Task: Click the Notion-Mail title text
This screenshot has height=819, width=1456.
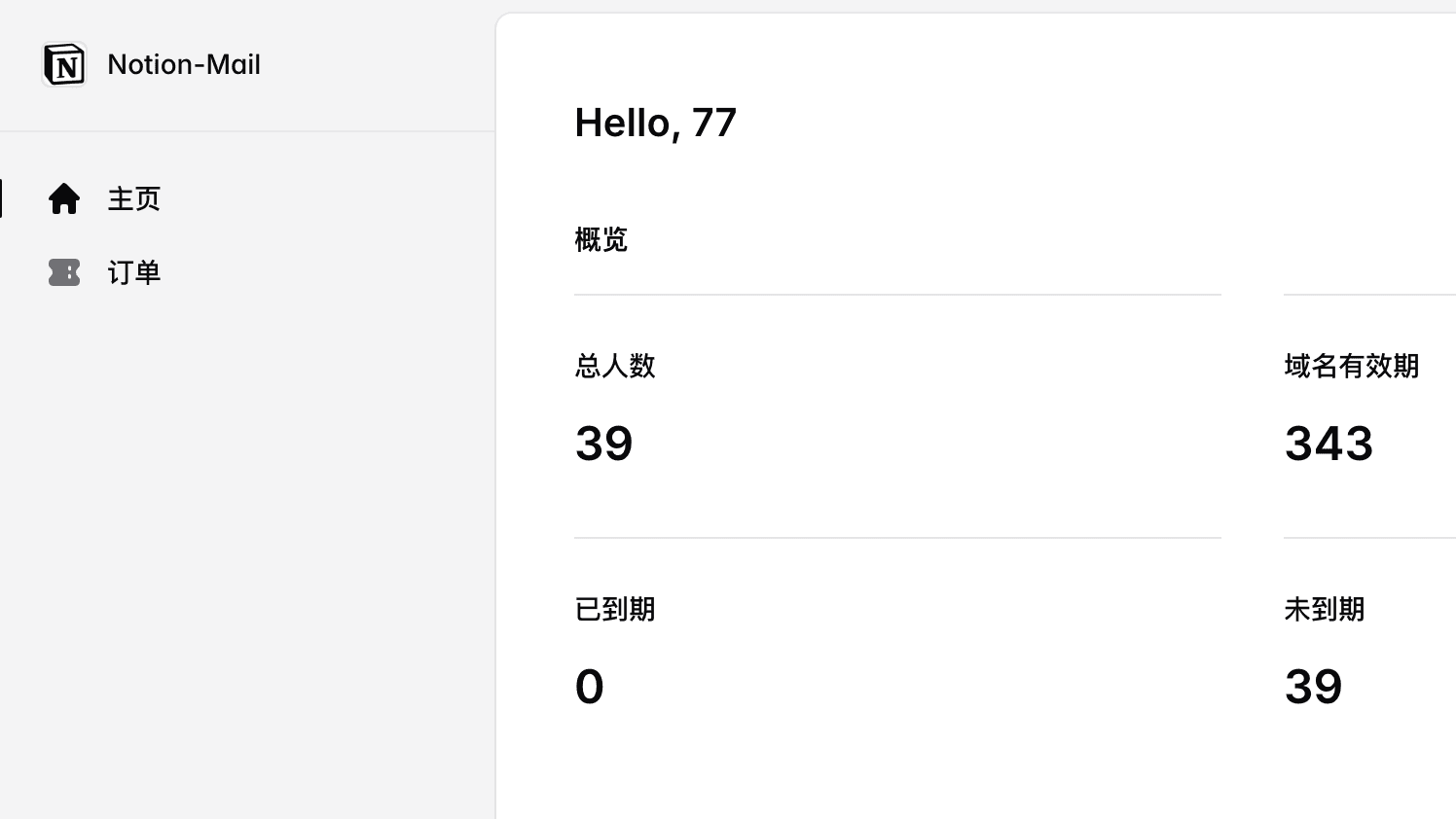Action: coord(184,64)
